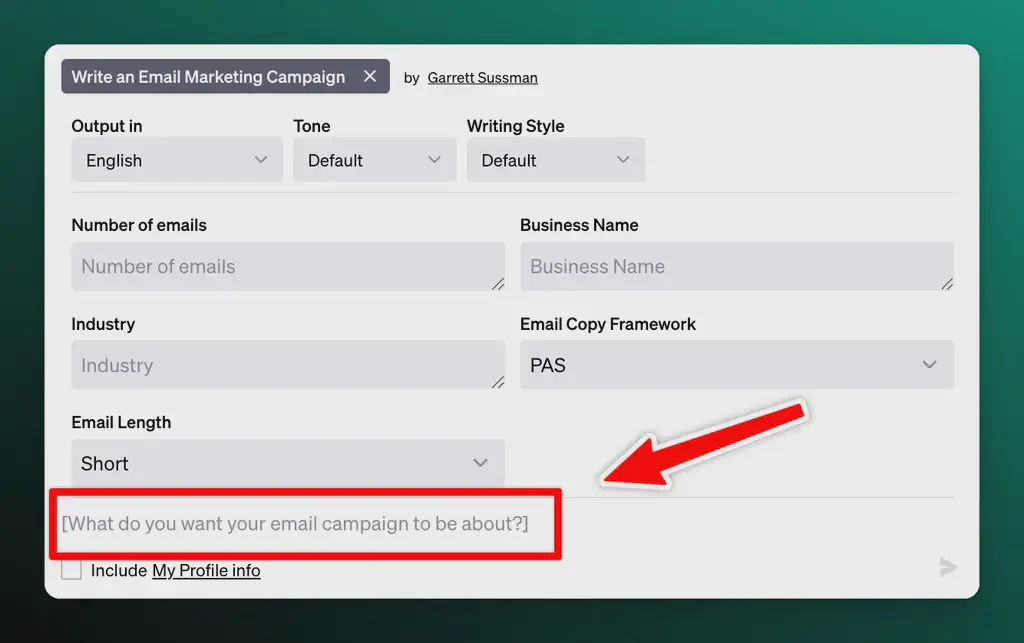The height and width of the screenshot is (643, 1024).
Task: Click the Number of emails field resize handle
Action: point(498,284)
